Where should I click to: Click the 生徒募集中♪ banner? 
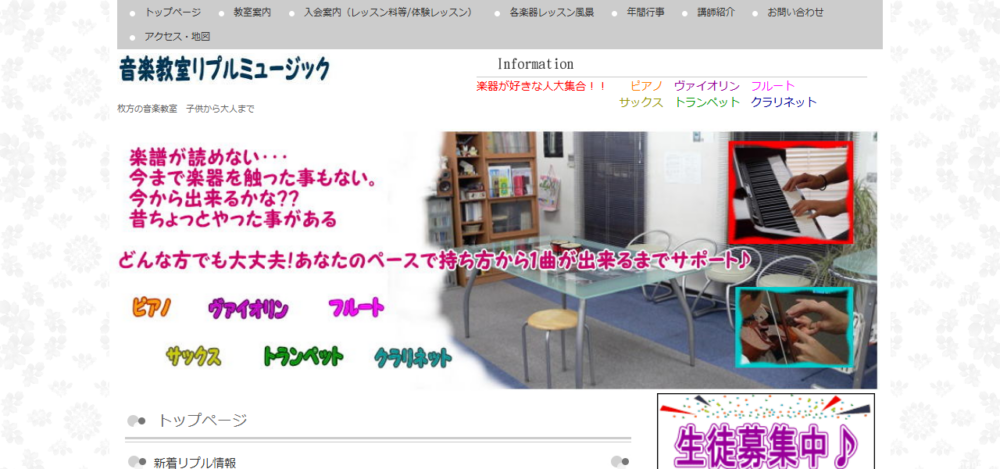coord(766,431)
